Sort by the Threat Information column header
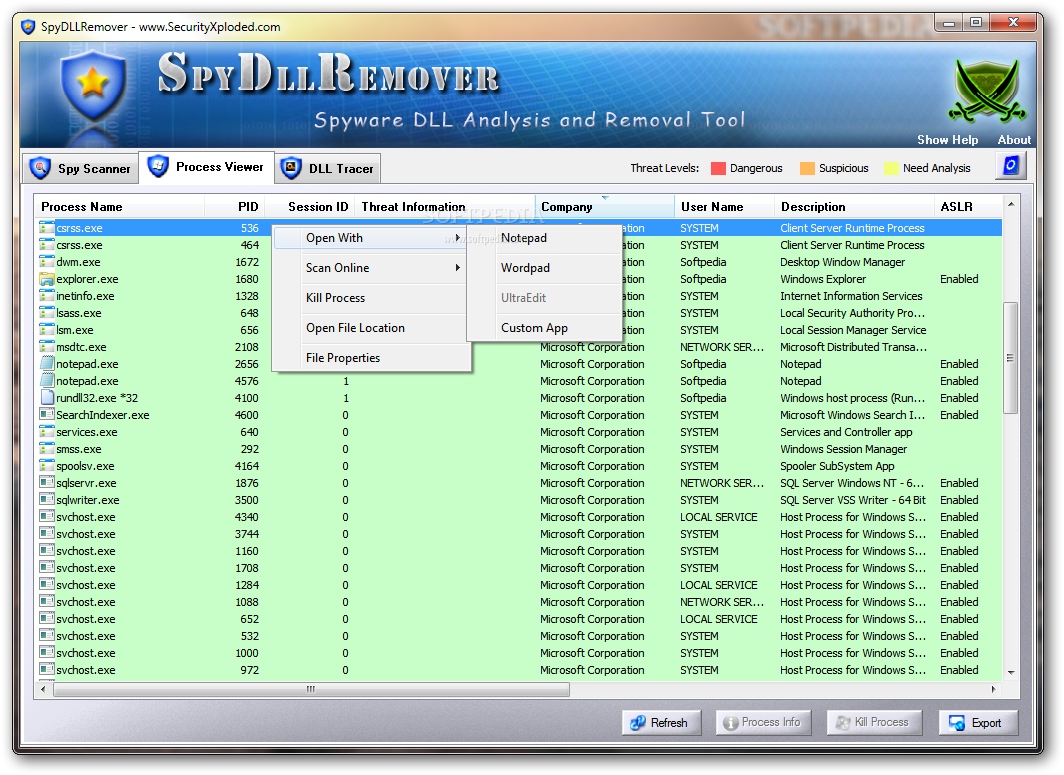Viewport: 1064px width, 775px height. click(x=446, y=206)
